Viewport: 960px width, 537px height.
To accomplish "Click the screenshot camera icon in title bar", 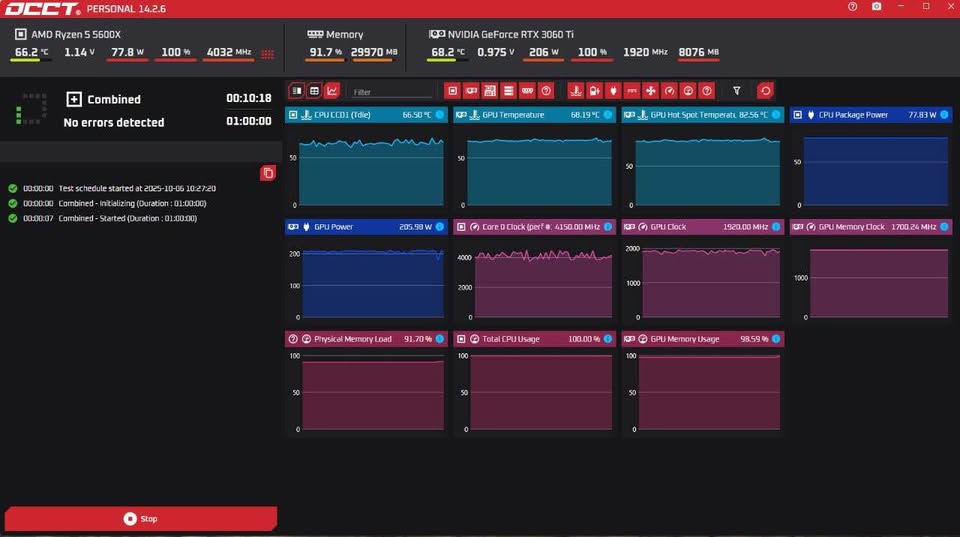I will point(877,7).
